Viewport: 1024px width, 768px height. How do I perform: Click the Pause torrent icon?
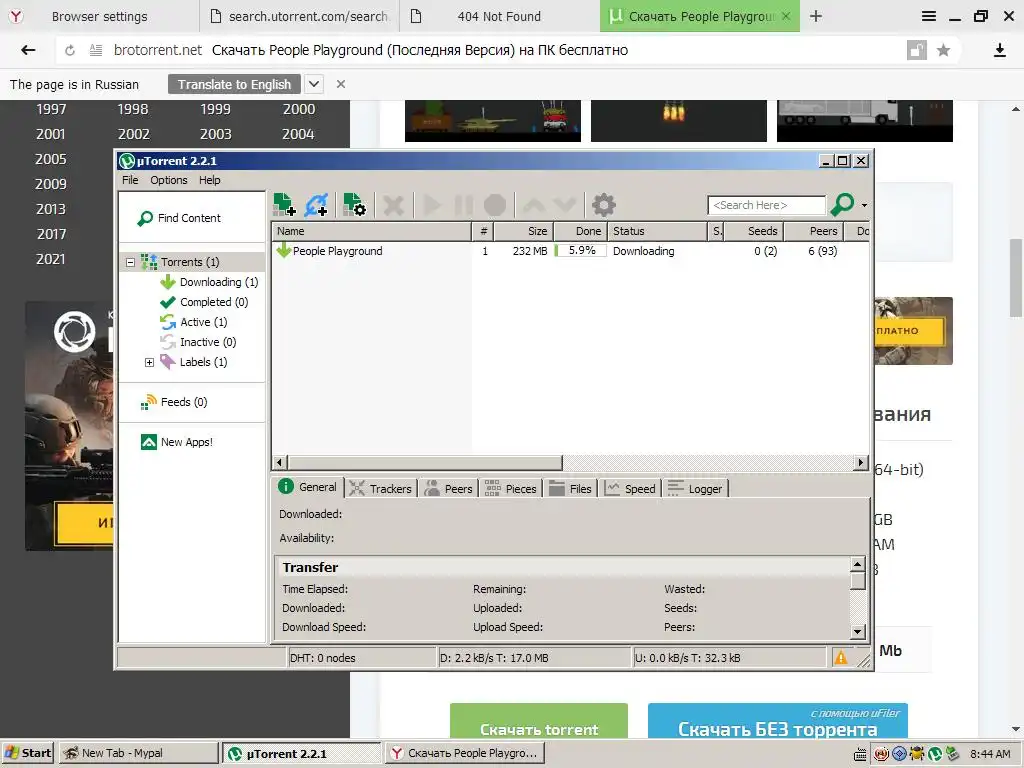pos(463,205)
